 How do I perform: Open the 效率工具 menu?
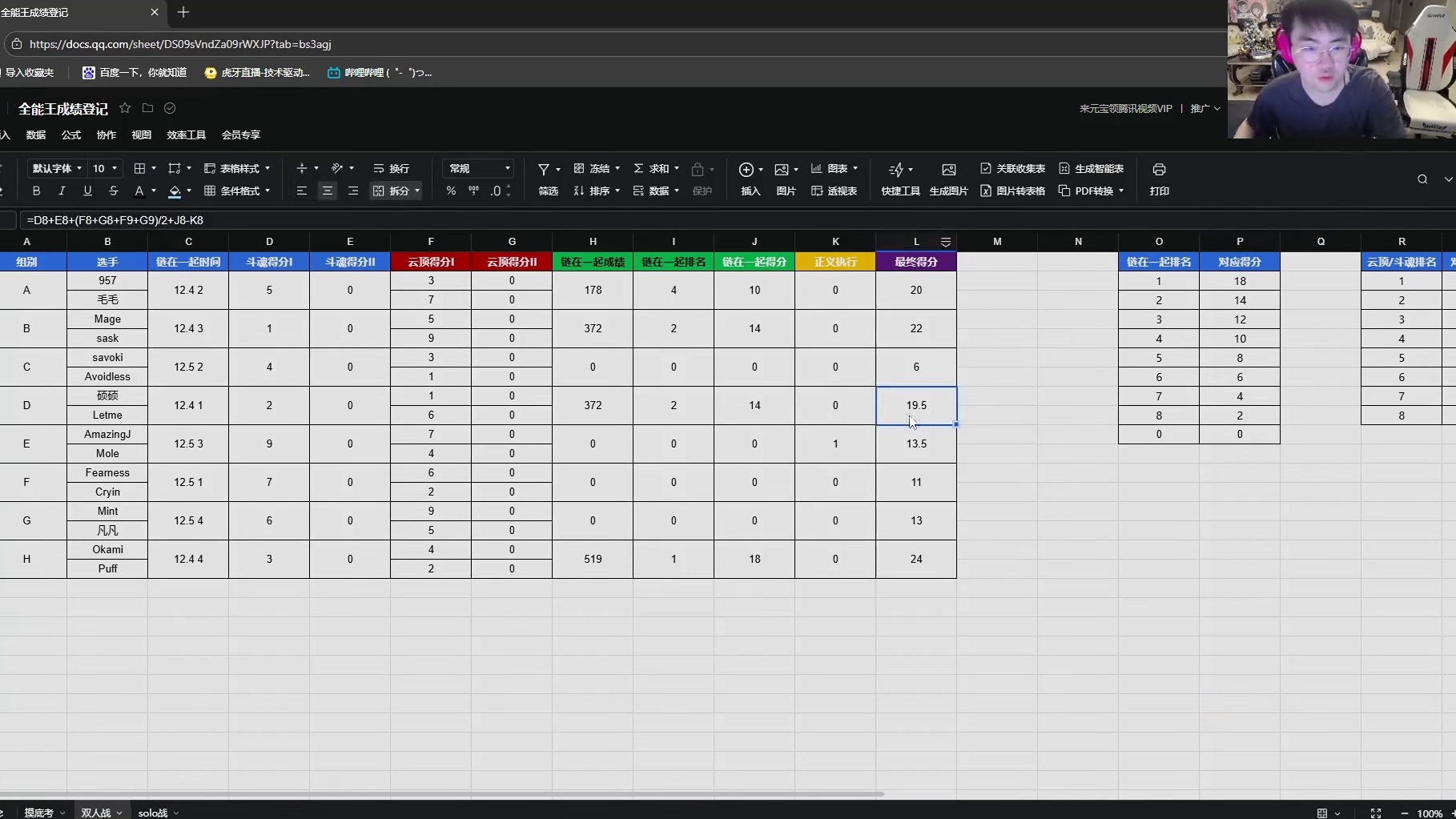coord(186,135)
